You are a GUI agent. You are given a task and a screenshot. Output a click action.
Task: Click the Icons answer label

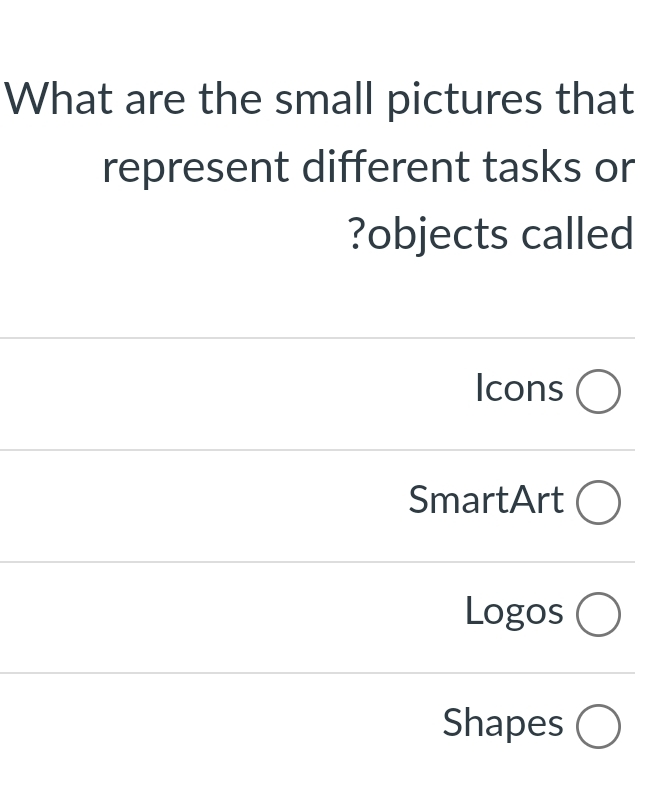click(x=519, y=388)
